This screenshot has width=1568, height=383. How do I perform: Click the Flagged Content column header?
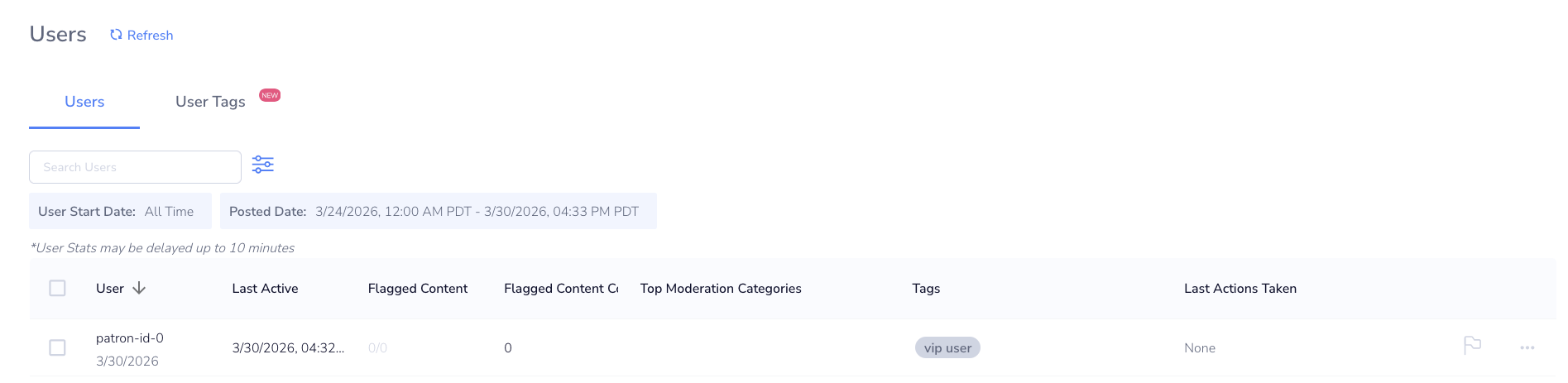(418, 288)
